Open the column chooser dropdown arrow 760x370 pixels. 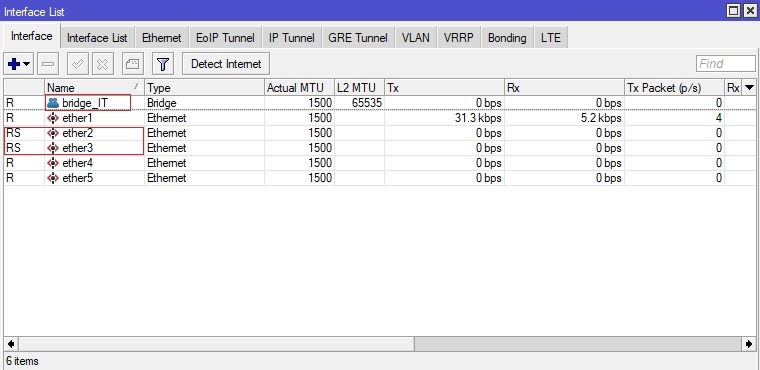click(749, 88)
